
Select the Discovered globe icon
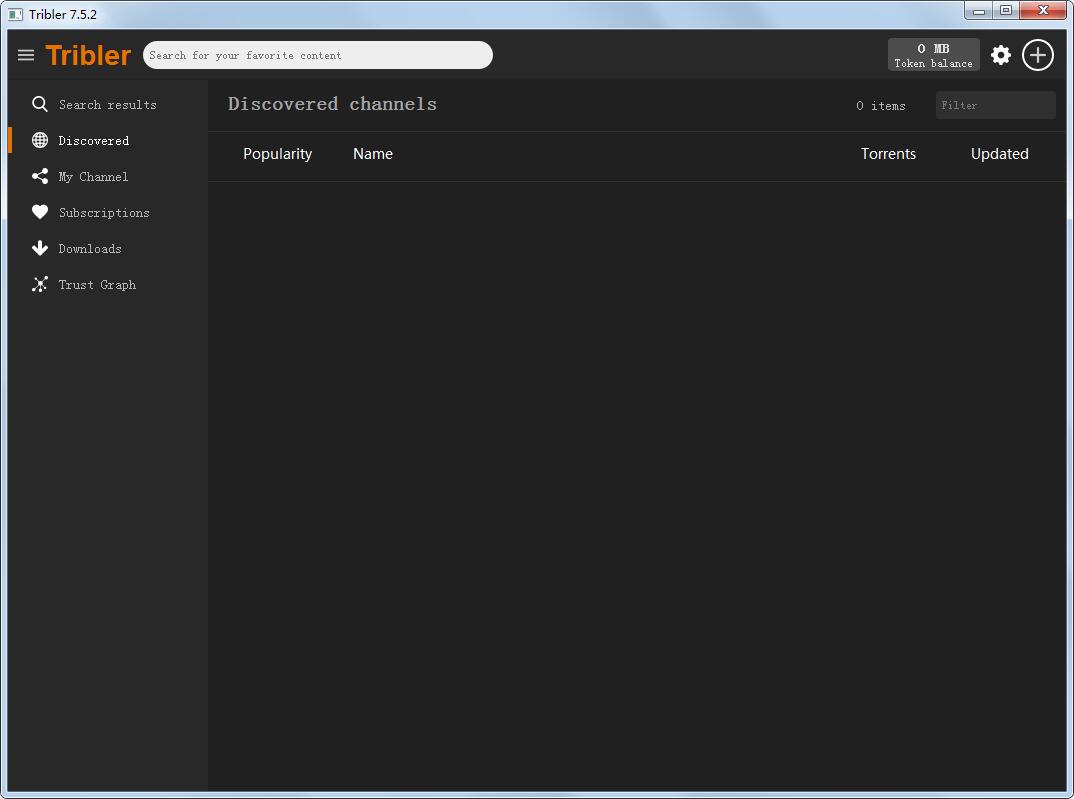tap(40, 141)
